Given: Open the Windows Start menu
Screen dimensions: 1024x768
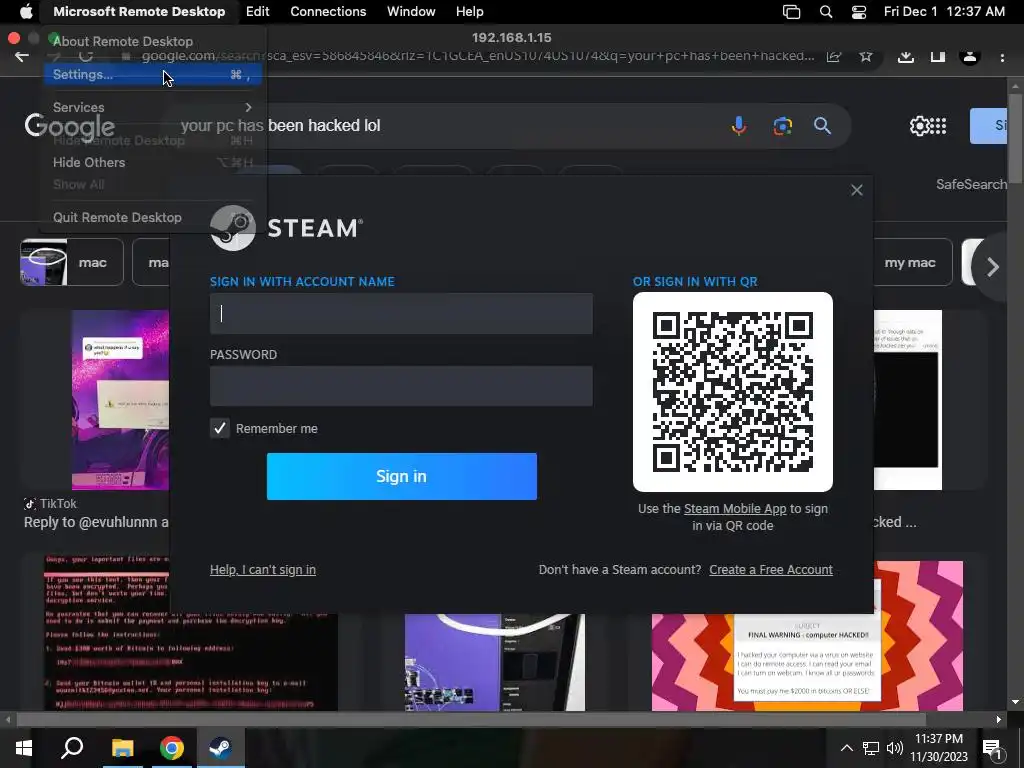Looking at the screenshot, I should click(24, 748).
